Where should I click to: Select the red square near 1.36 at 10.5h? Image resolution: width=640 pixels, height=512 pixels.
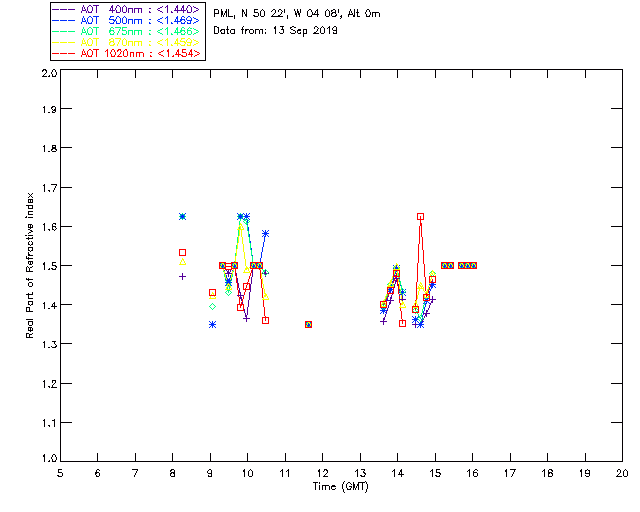(x=265, y=321)
